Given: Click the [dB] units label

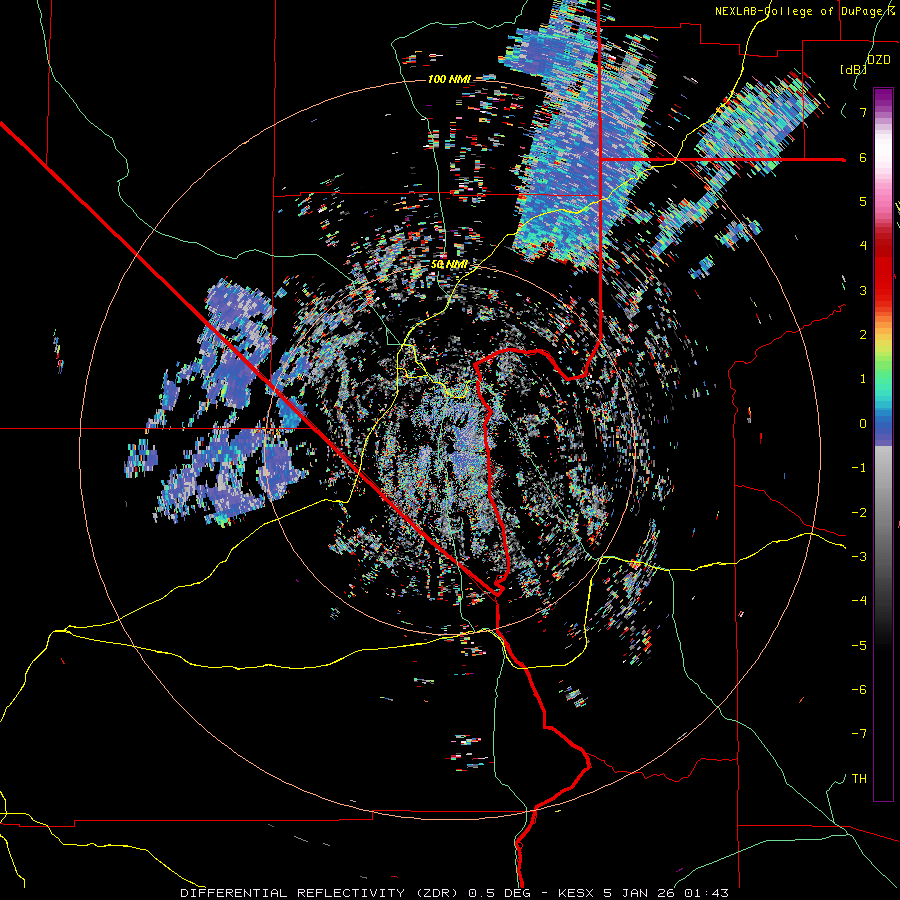Looking at the screenshot, I should pos(853,70).
